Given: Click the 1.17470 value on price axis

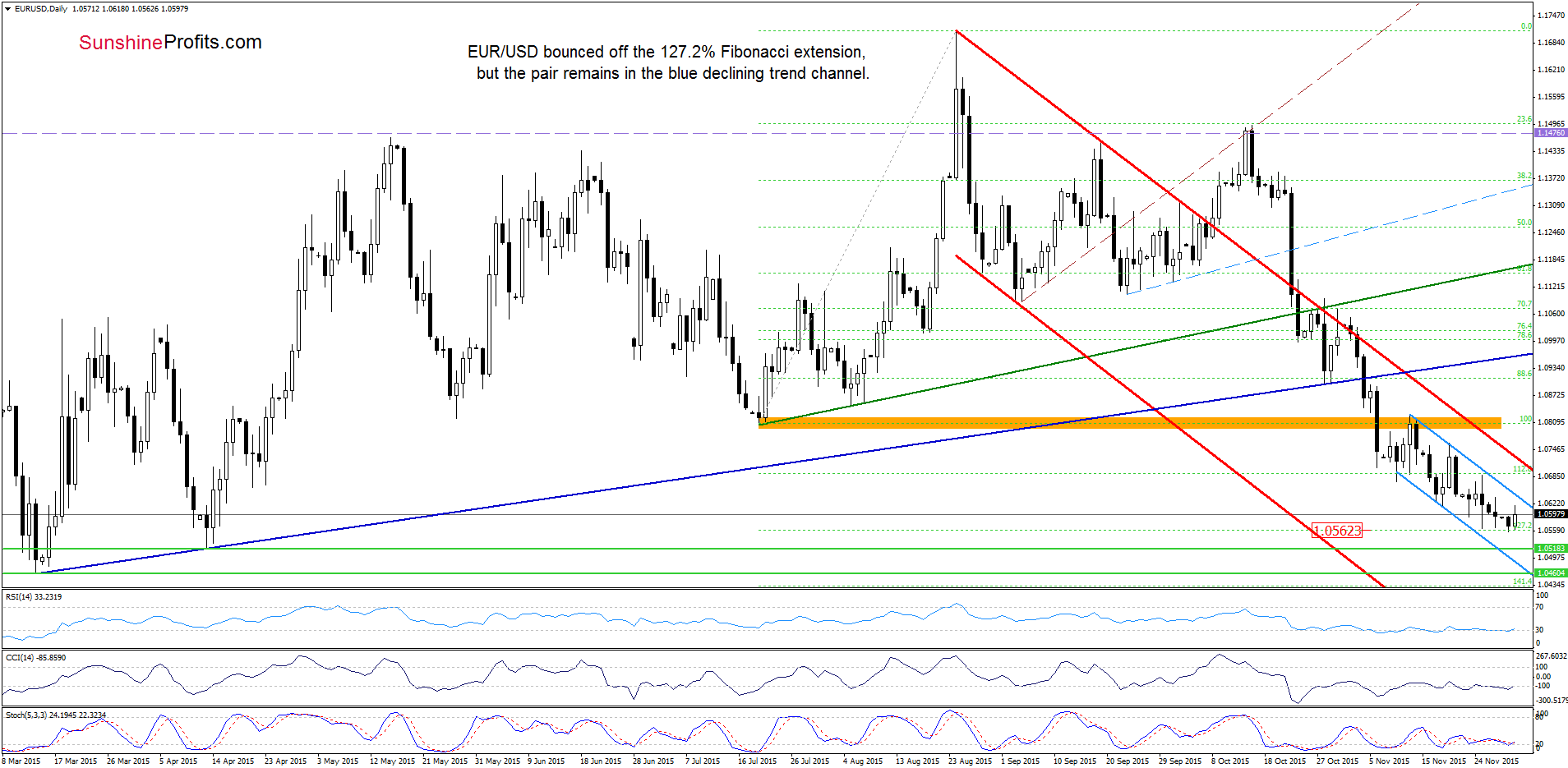Looking at the screenshot, I should point(1551,16).
